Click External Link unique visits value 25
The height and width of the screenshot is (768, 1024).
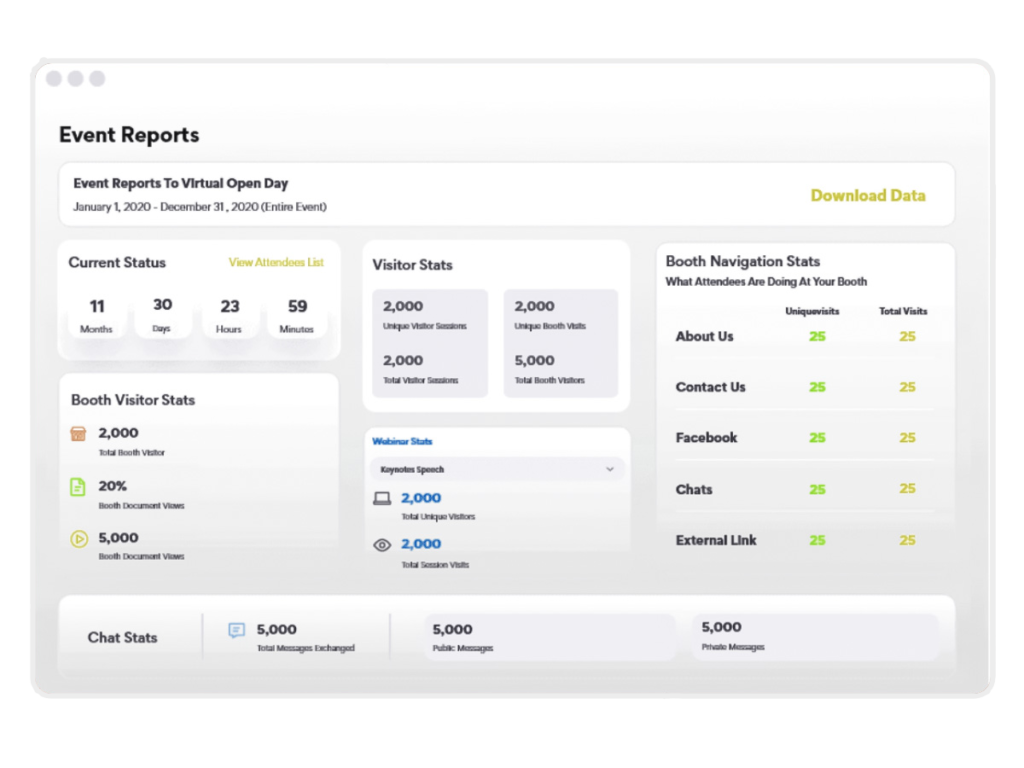click(x=818, y=540)
